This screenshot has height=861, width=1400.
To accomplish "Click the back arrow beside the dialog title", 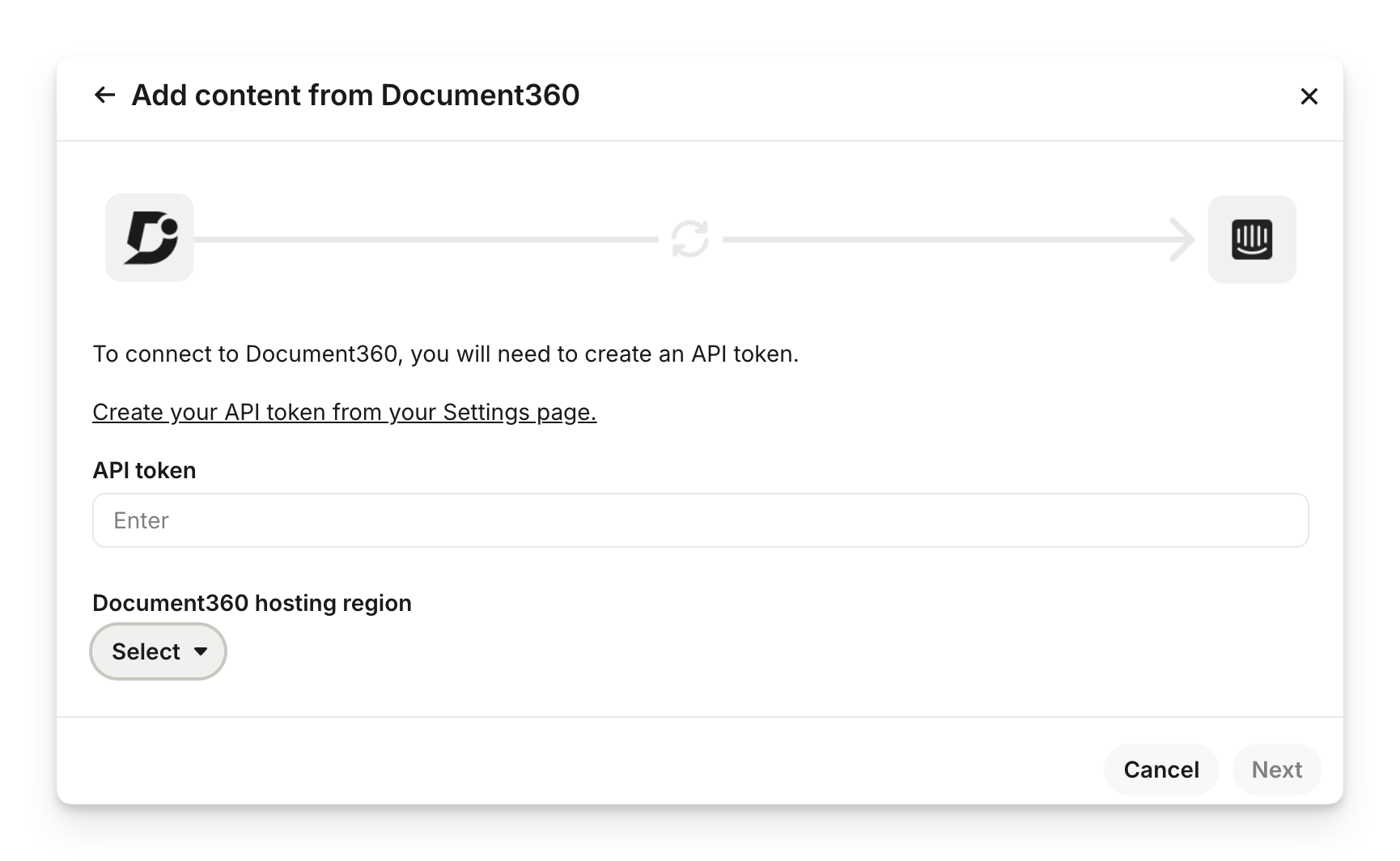I will coord(104,95).
